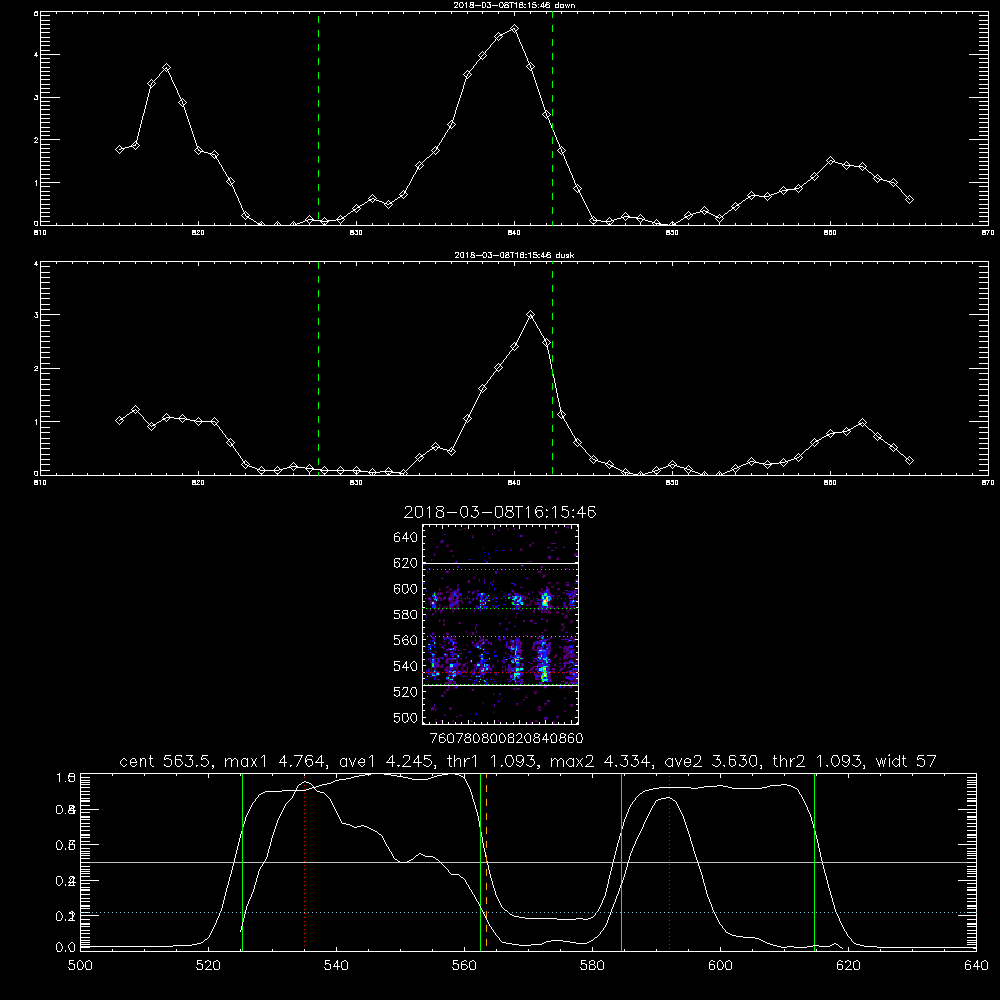This screenshot has height=1000, width=1000.
Task: Click the 620 y-axis label beside the spectral image
Action: (405, 563)
